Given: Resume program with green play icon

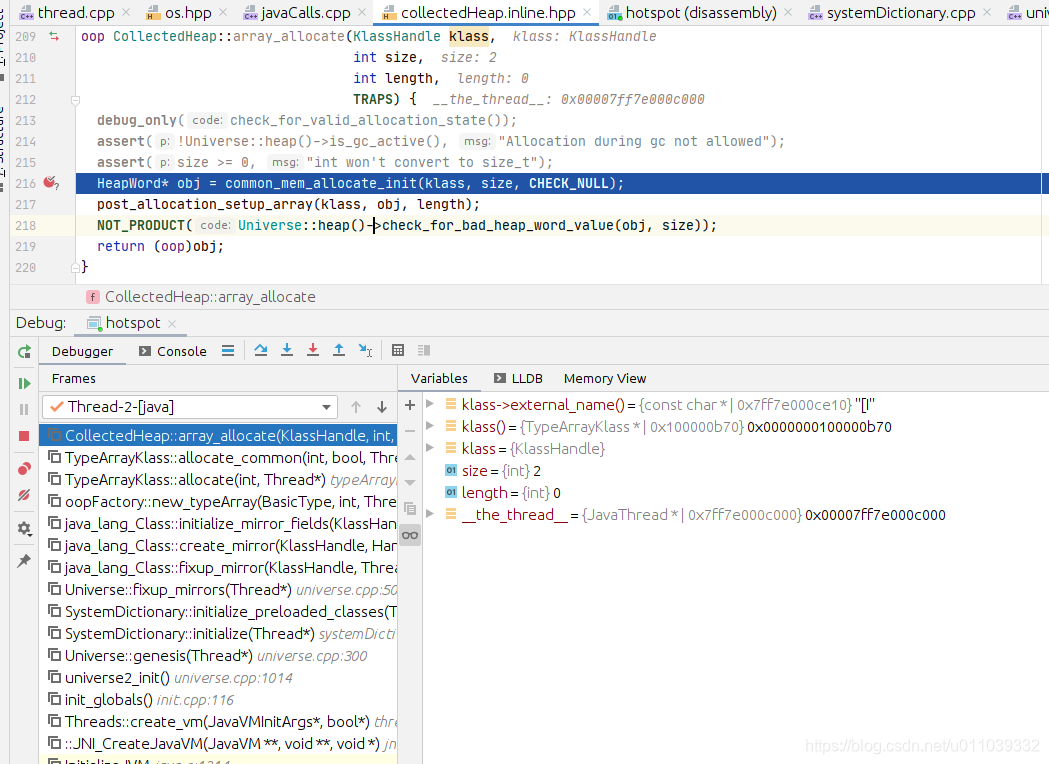Looking at the screenshot, I should (24, 383).
